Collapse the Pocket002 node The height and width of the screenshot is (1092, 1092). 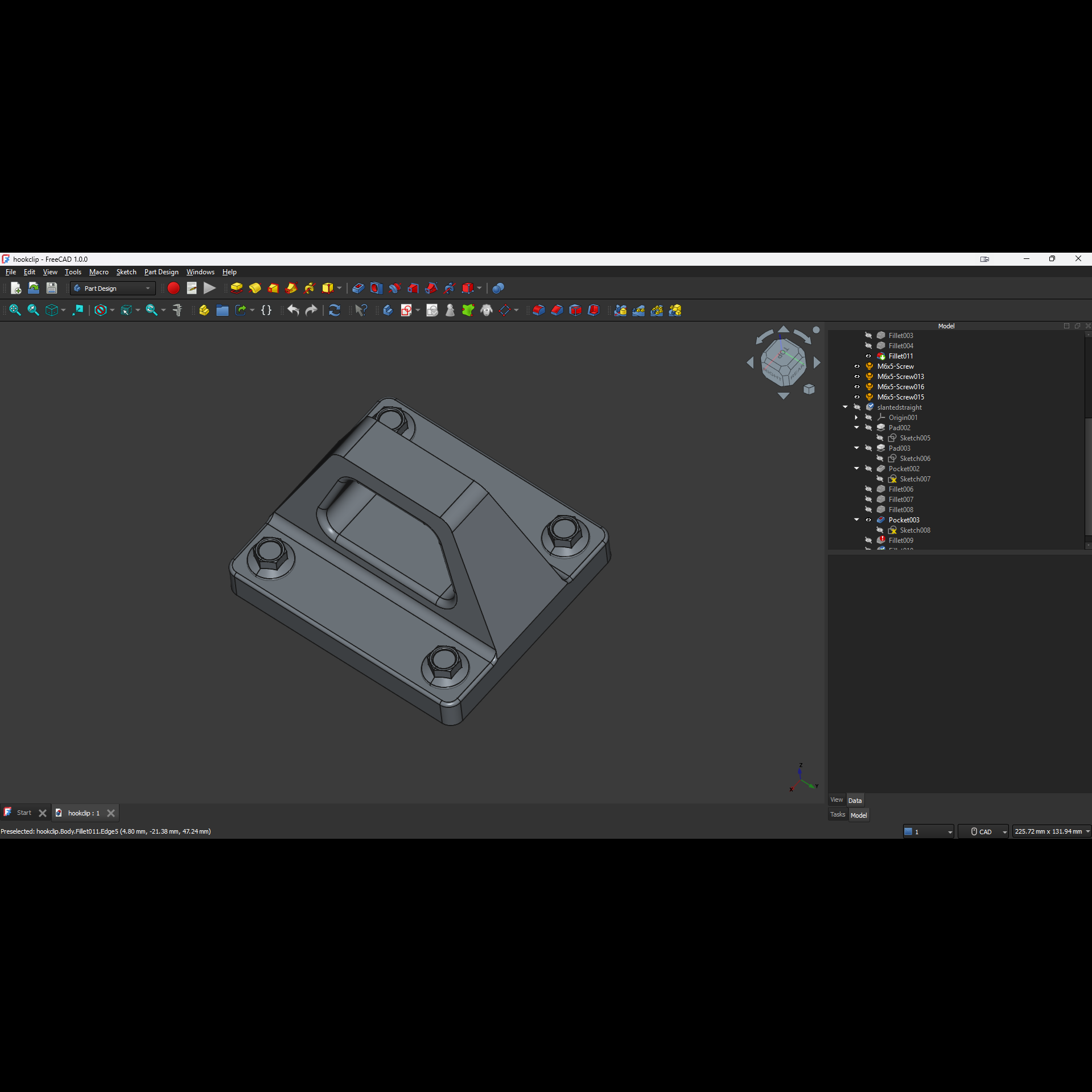point(856,469)
